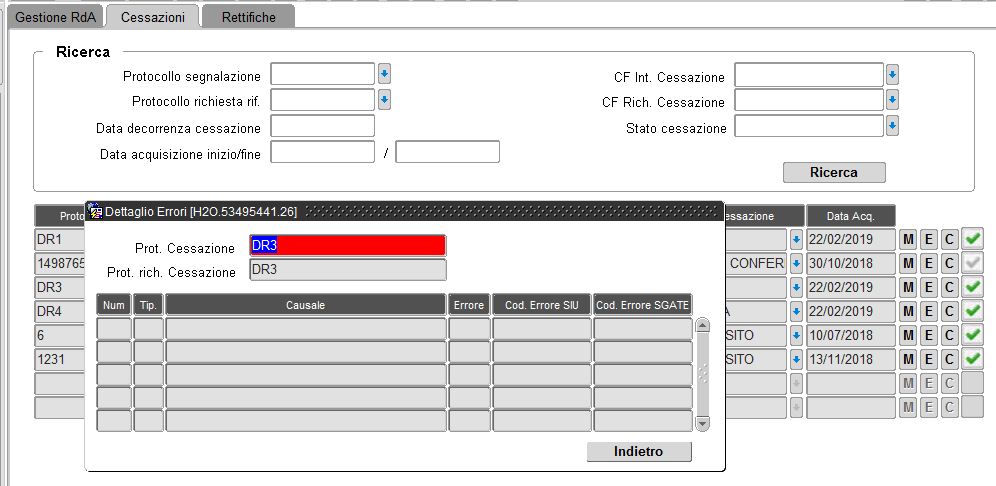
Task: Click the Ricerca search button
Action: click(x=834, y=172)
